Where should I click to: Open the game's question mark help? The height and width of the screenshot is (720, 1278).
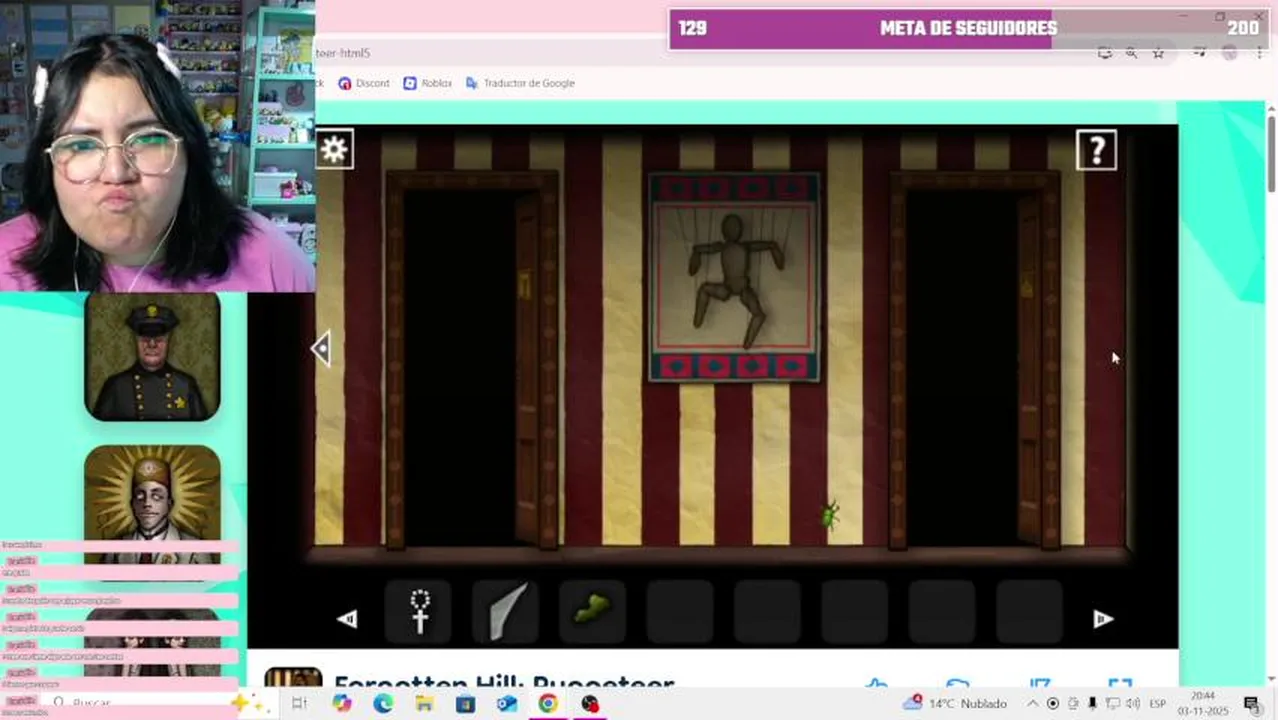pos(1097,150)
